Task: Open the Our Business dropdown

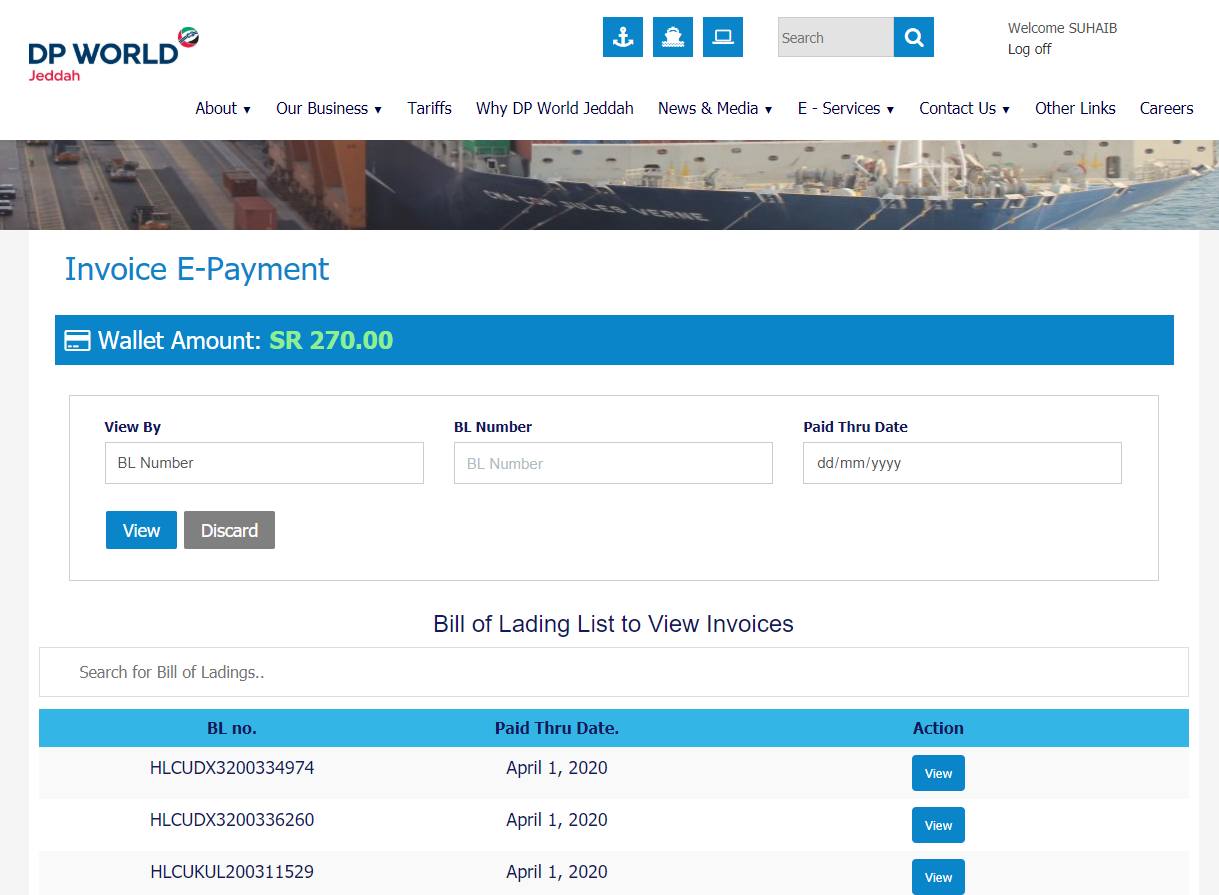Action: point(329,108)
